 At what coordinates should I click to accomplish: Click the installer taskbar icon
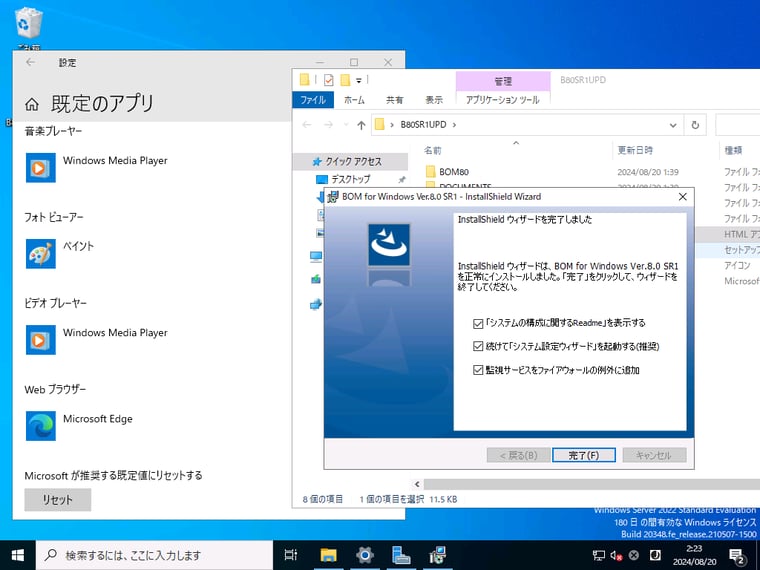coord(437,555)
